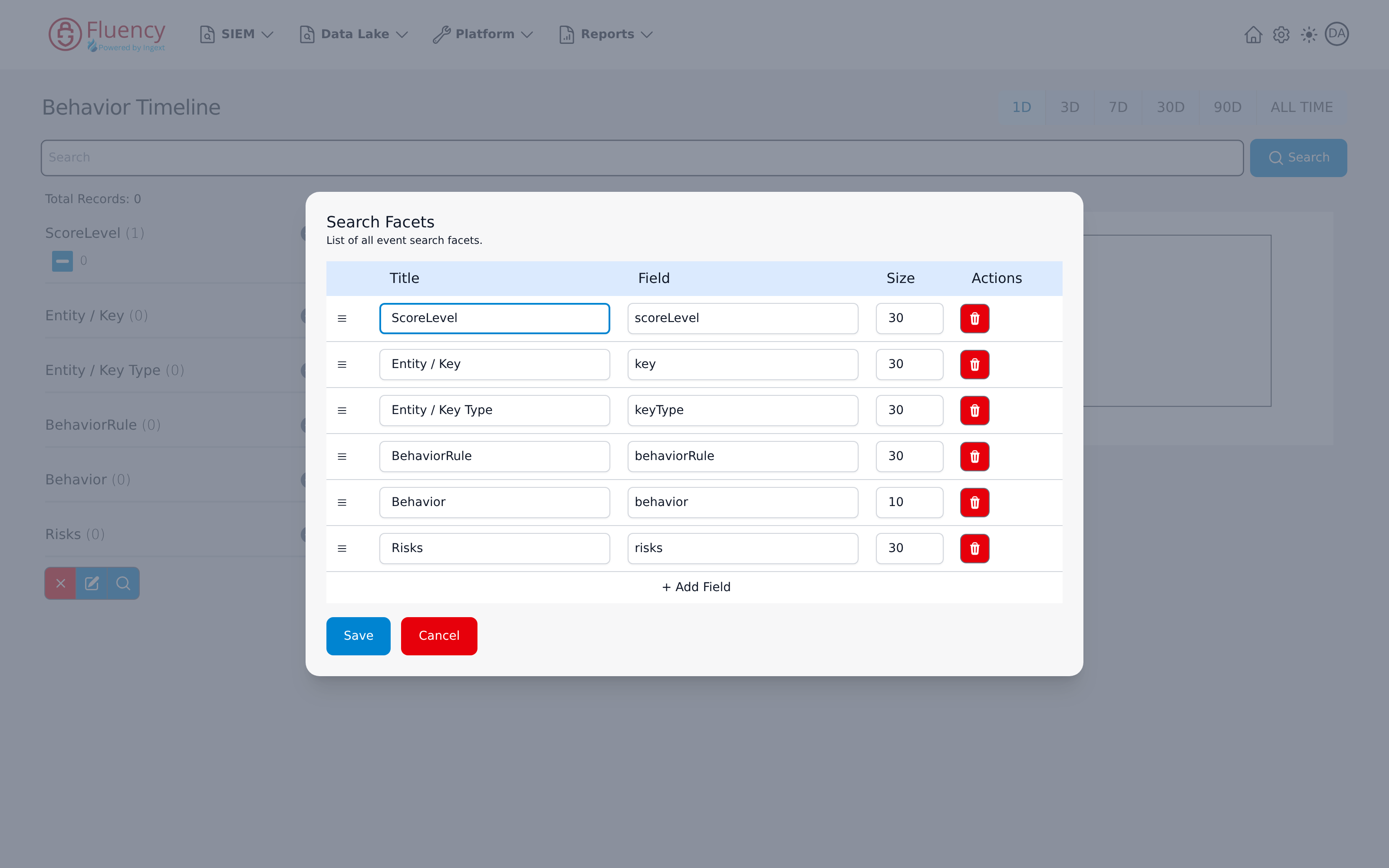The image size is (1389, 868).
Task: Click the Fluency logo
Action: tap(107, 34)
